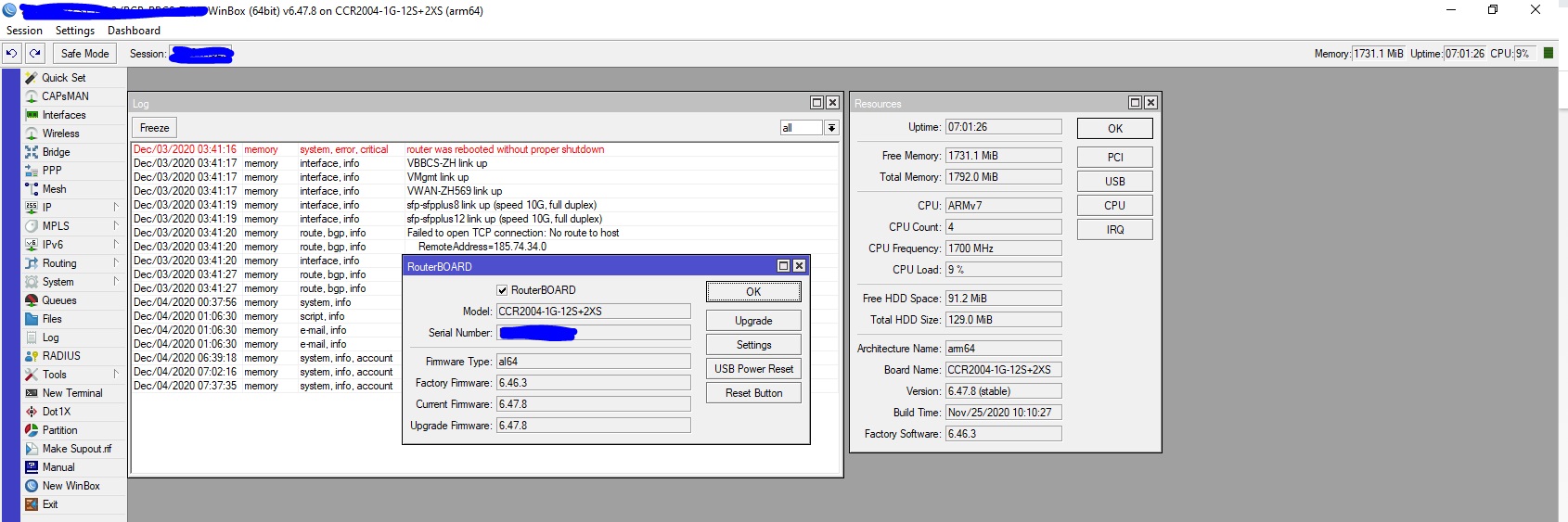This screenshot has height=522, width=1568.
Task: Select the 'sfp-sfpplus8 link up' log entry
Action: point(485,205)
